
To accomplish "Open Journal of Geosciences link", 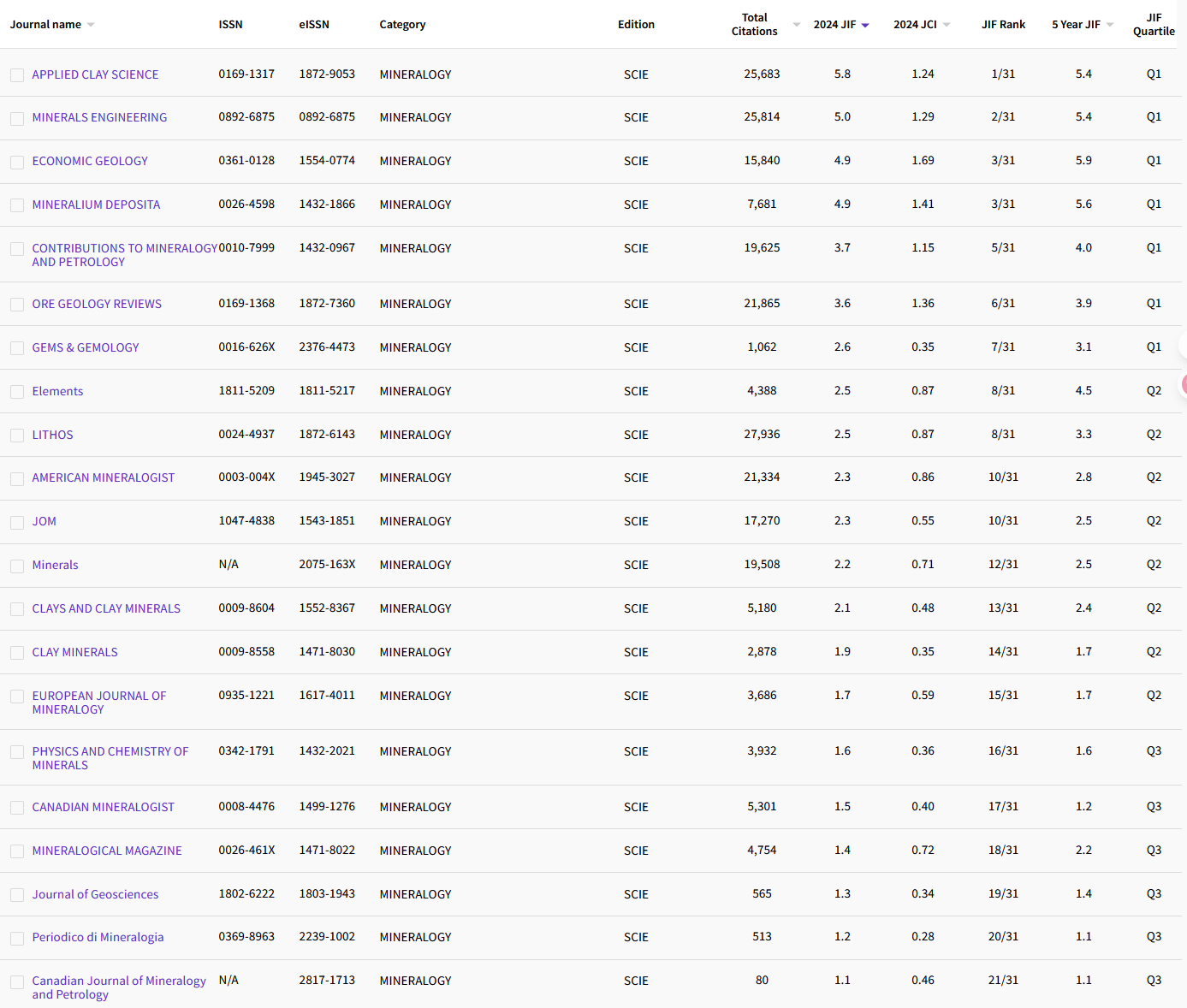I will click(95, 894).
